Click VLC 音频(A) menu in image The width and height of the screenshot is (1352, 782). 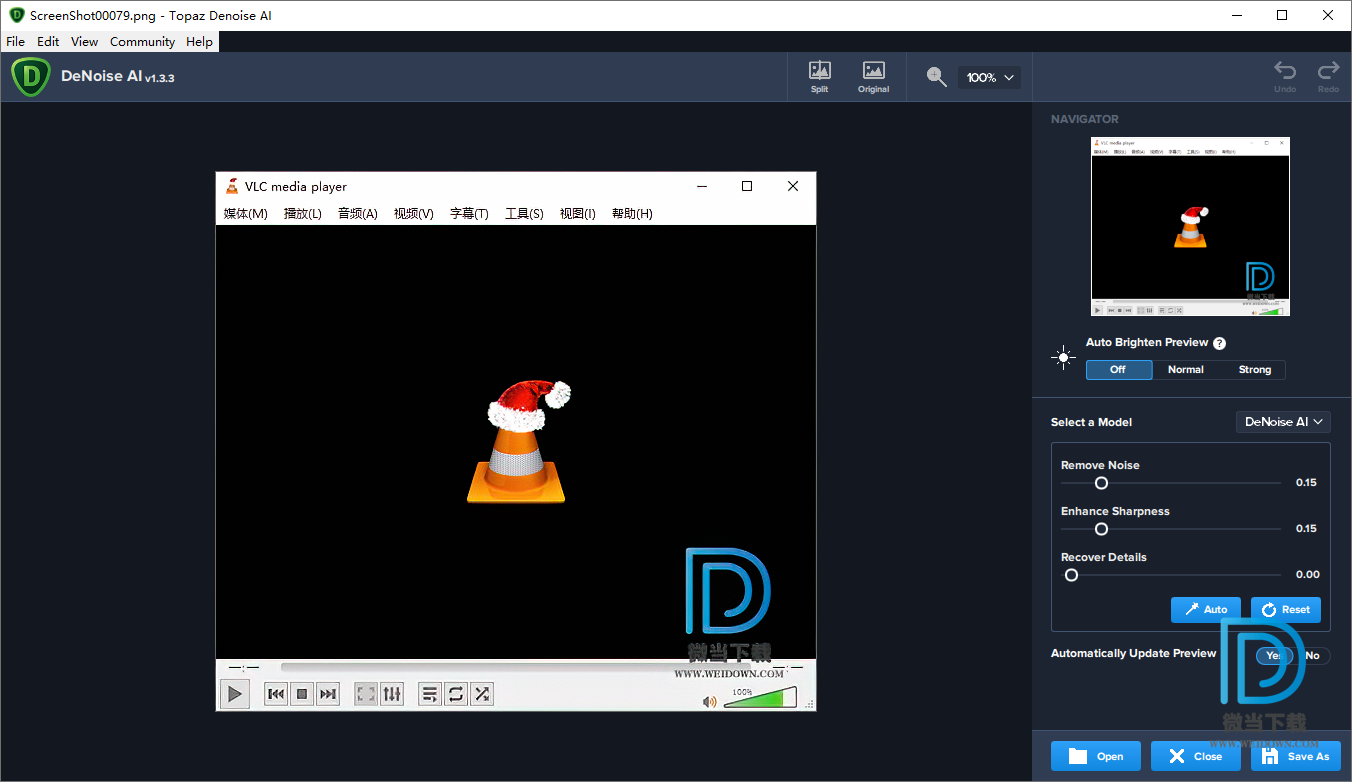358,213
